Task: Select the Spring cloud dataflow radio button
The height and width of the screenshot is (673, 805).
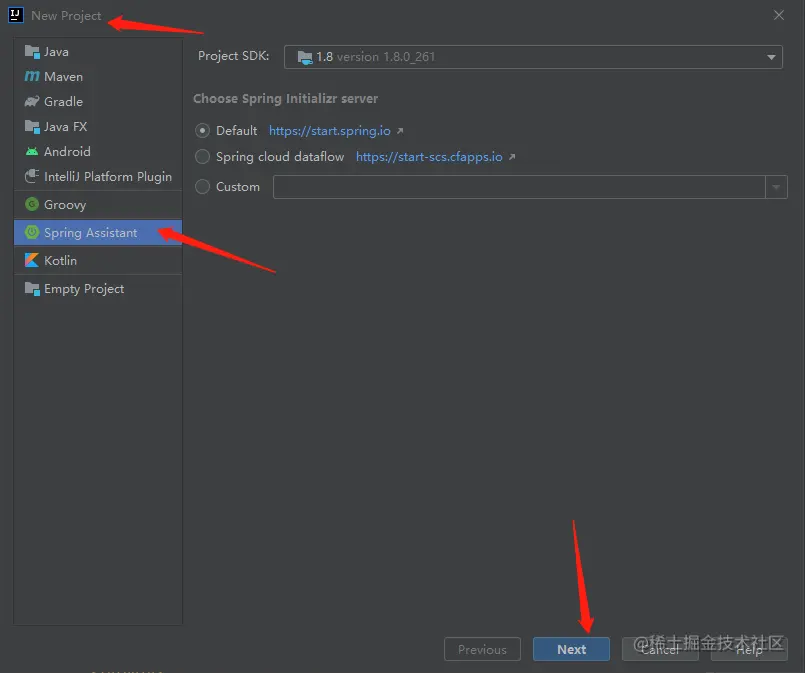Action: click(x=202, y=157)
